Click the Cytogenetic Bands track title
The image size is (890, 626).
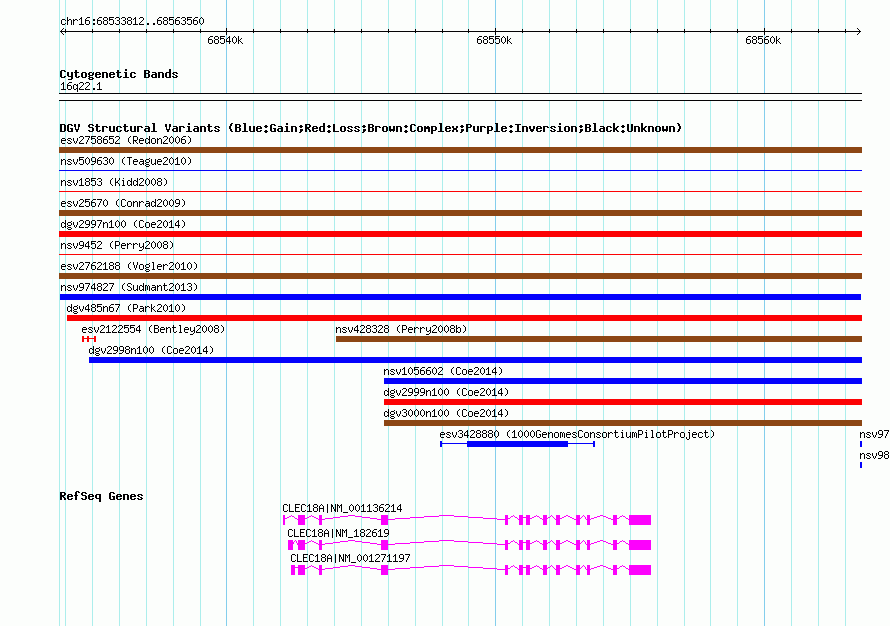(119, 74)
